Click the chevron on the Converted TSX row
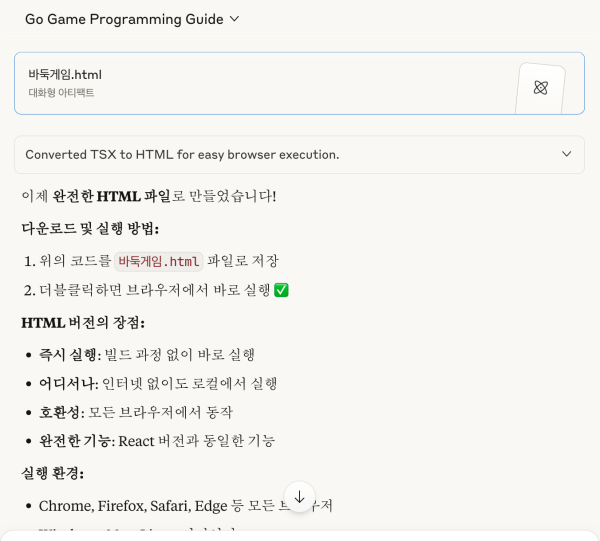This screenshot has height=541, width=600. coord(566,155)
